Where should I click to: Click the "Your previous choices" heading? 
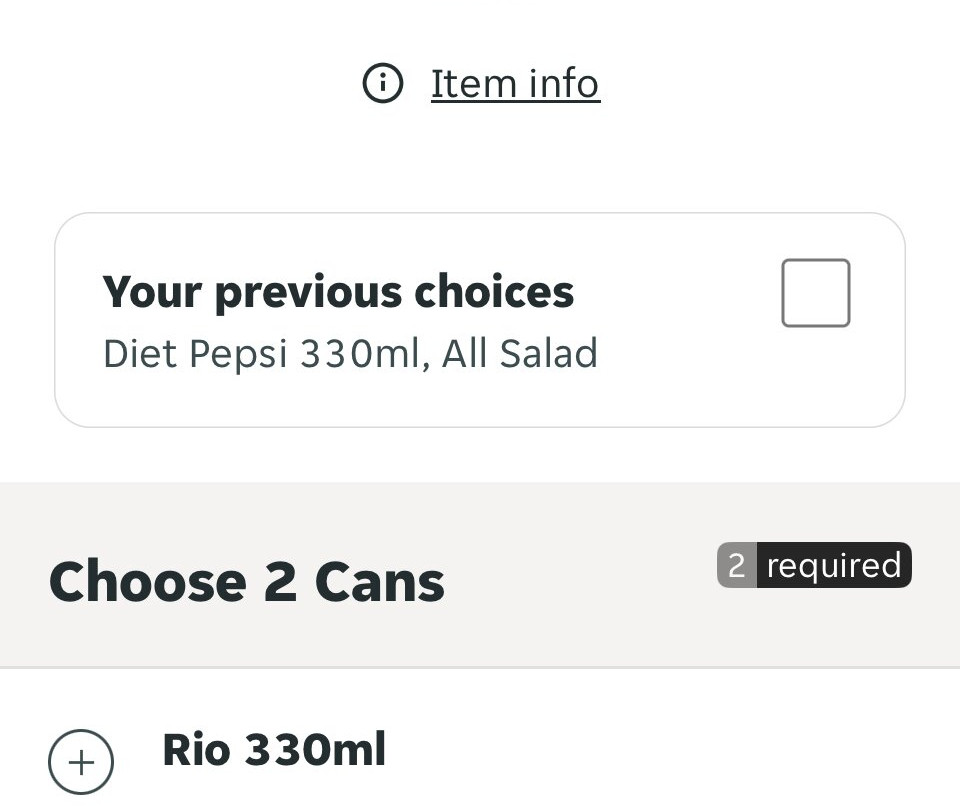(x=338, y=292)
